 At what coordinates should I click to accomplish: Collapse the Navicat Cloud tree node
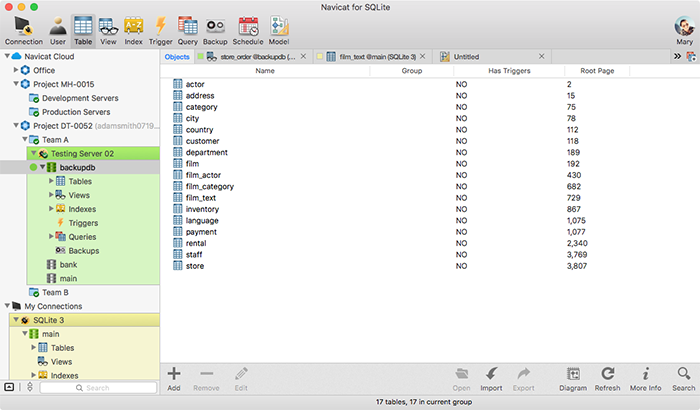tap(7, 56)
